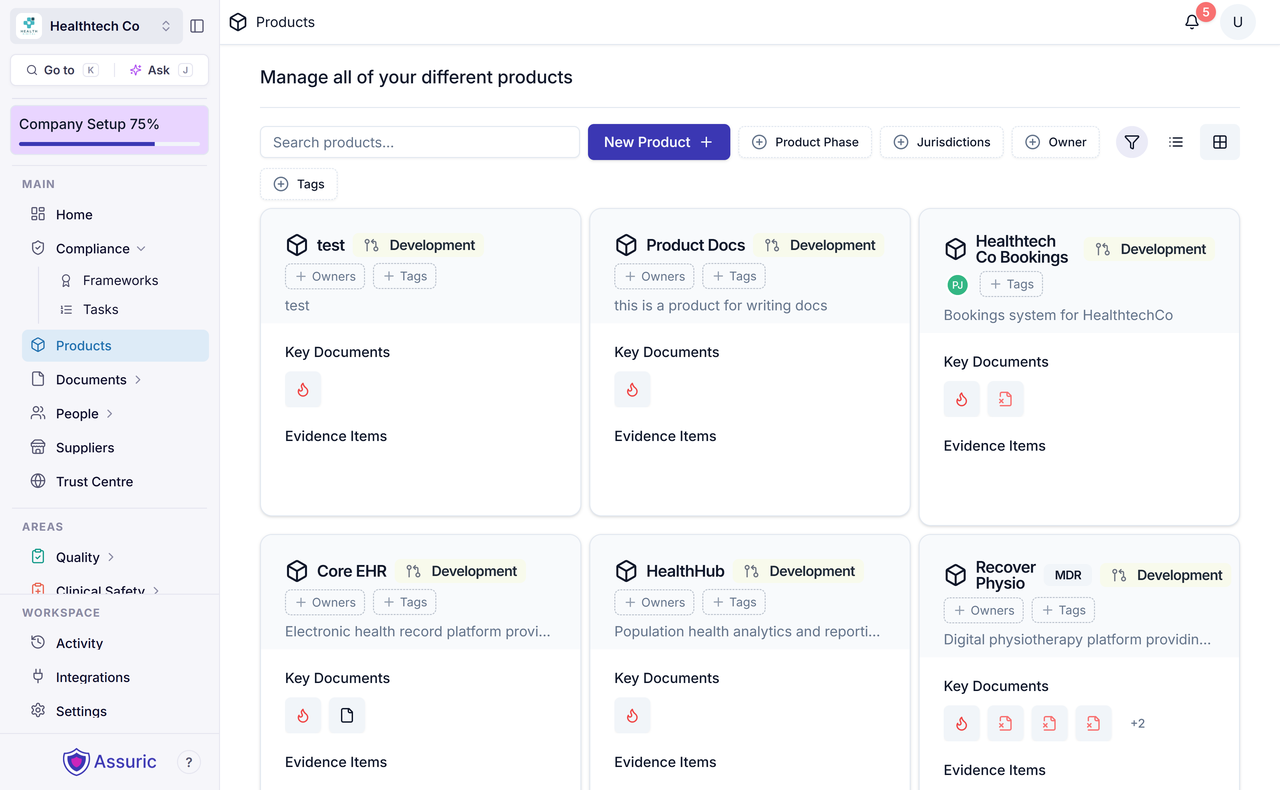Open the Owner filter dropdown

click(x=1056, y=142)
